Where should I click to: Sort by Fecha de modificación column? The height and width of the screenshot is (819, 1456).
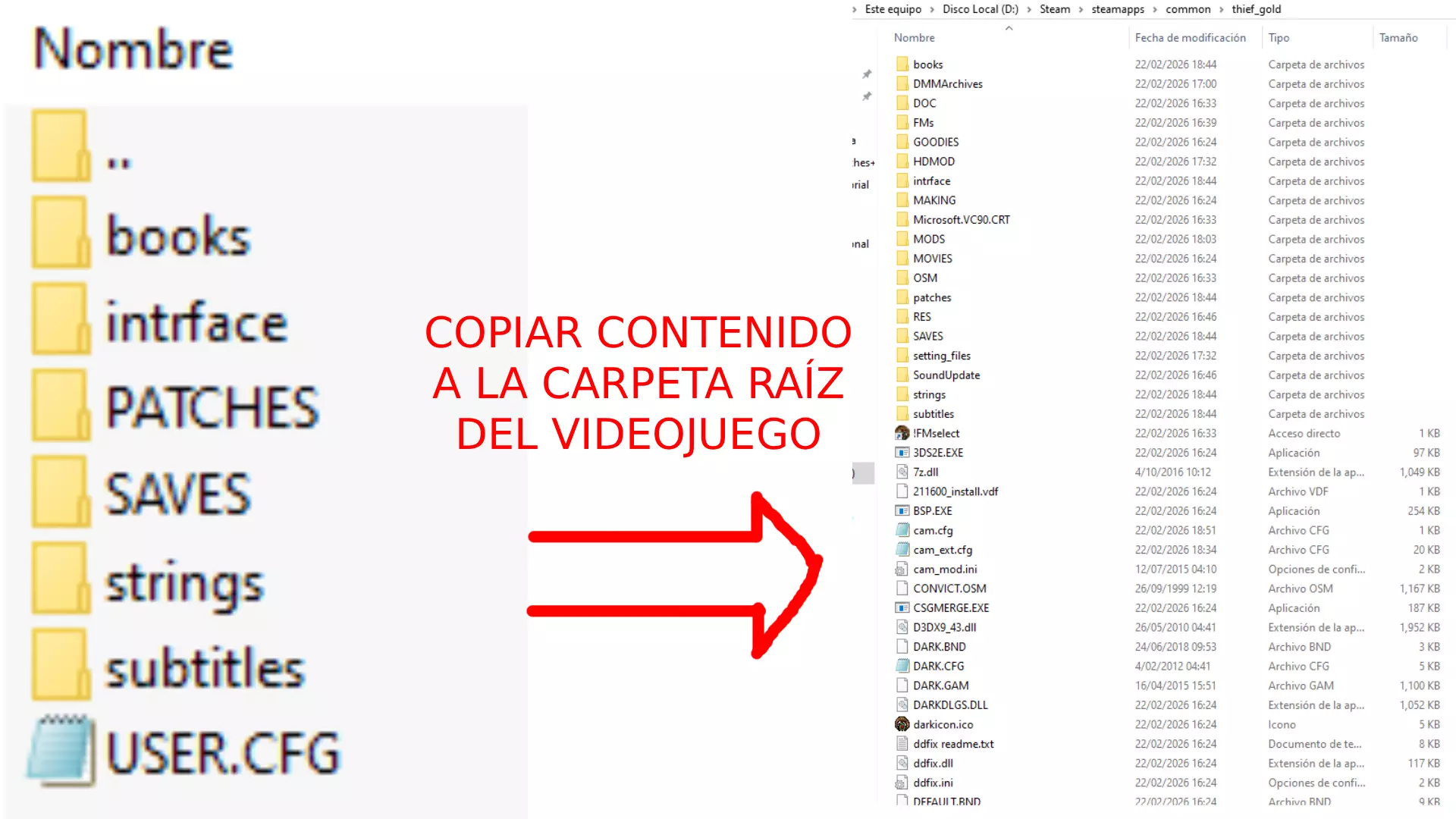pyautogui.click(x=1190, y=38)
